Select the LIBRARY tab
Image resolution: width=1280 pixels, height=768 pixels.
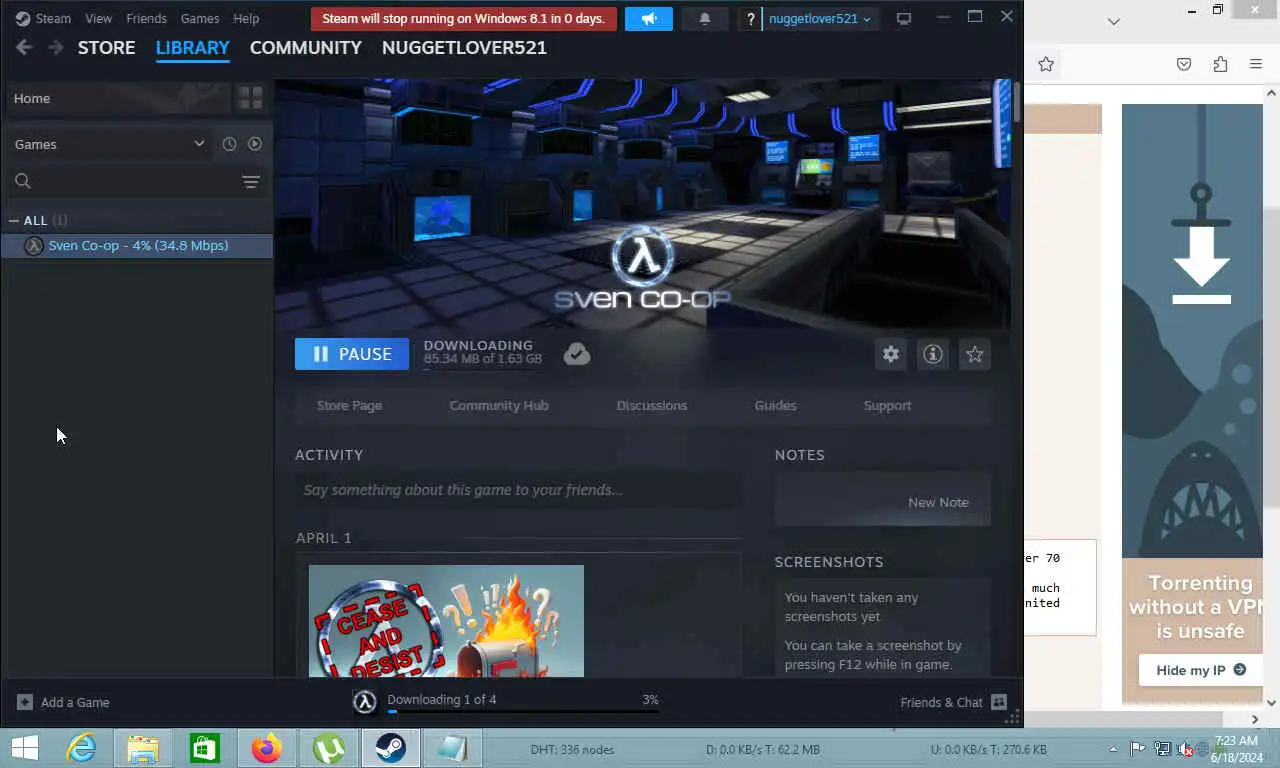pos(192,47)
